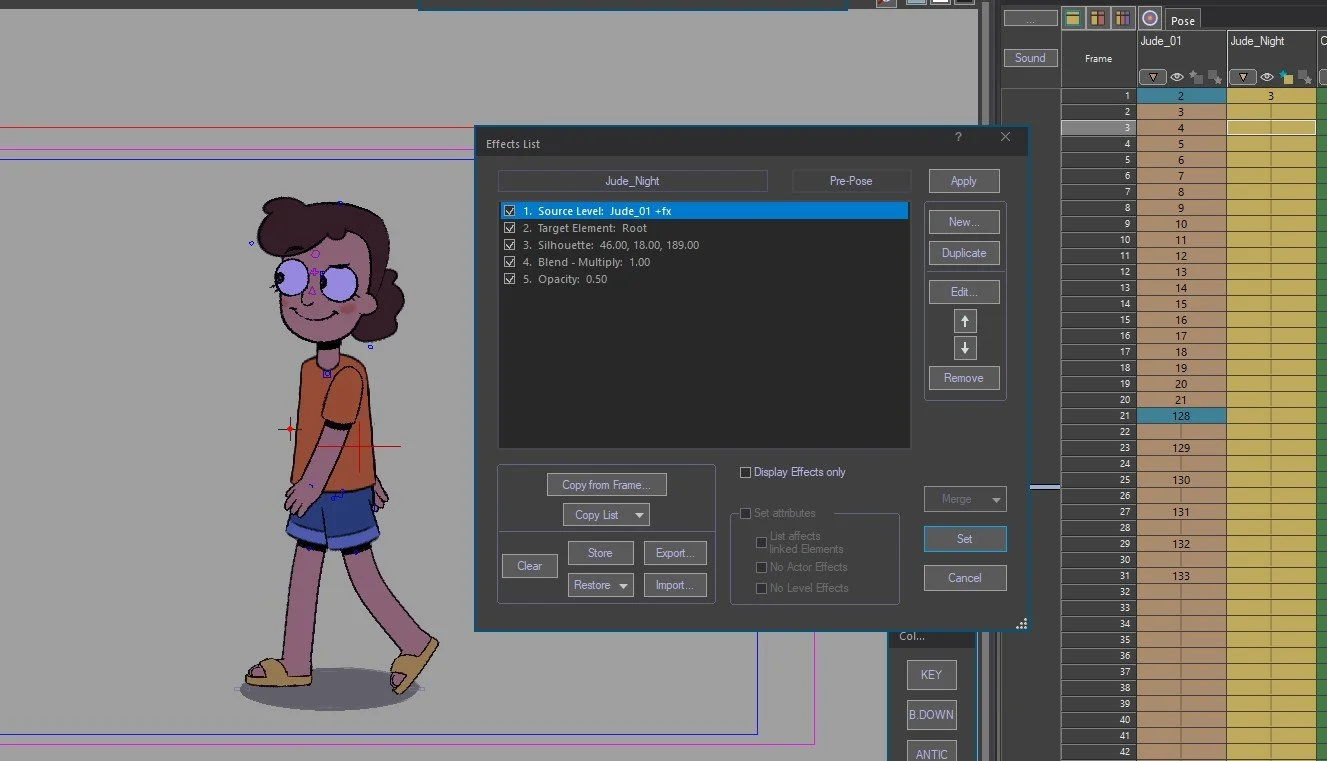
Task: Click the Sound button
Action: (1030, 58)
